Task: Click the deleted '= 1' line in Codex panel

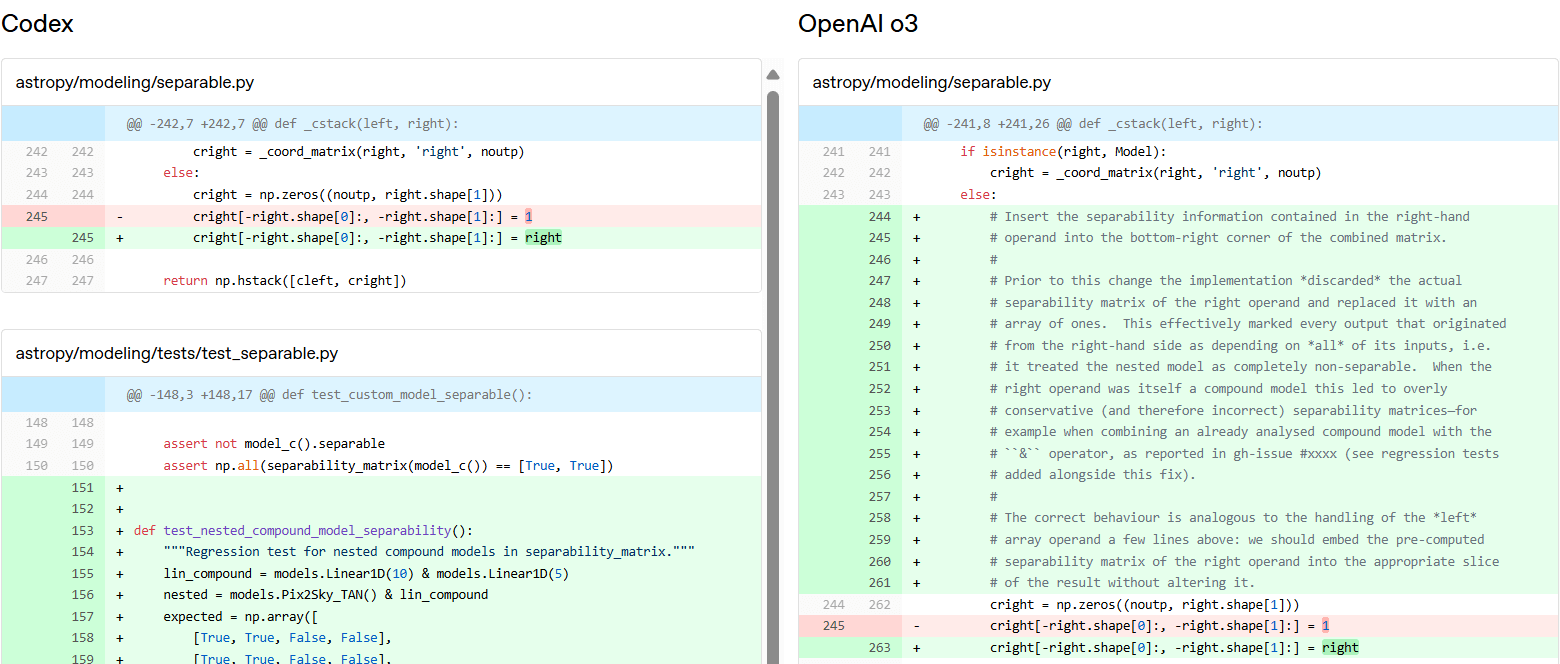Action: 381,216
